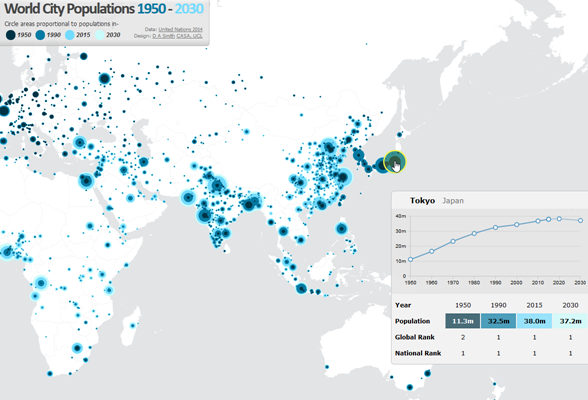Viewport: 588px width, 400px height.
Task: Select the Karachi city circle
Action: [x=188, y=197]
